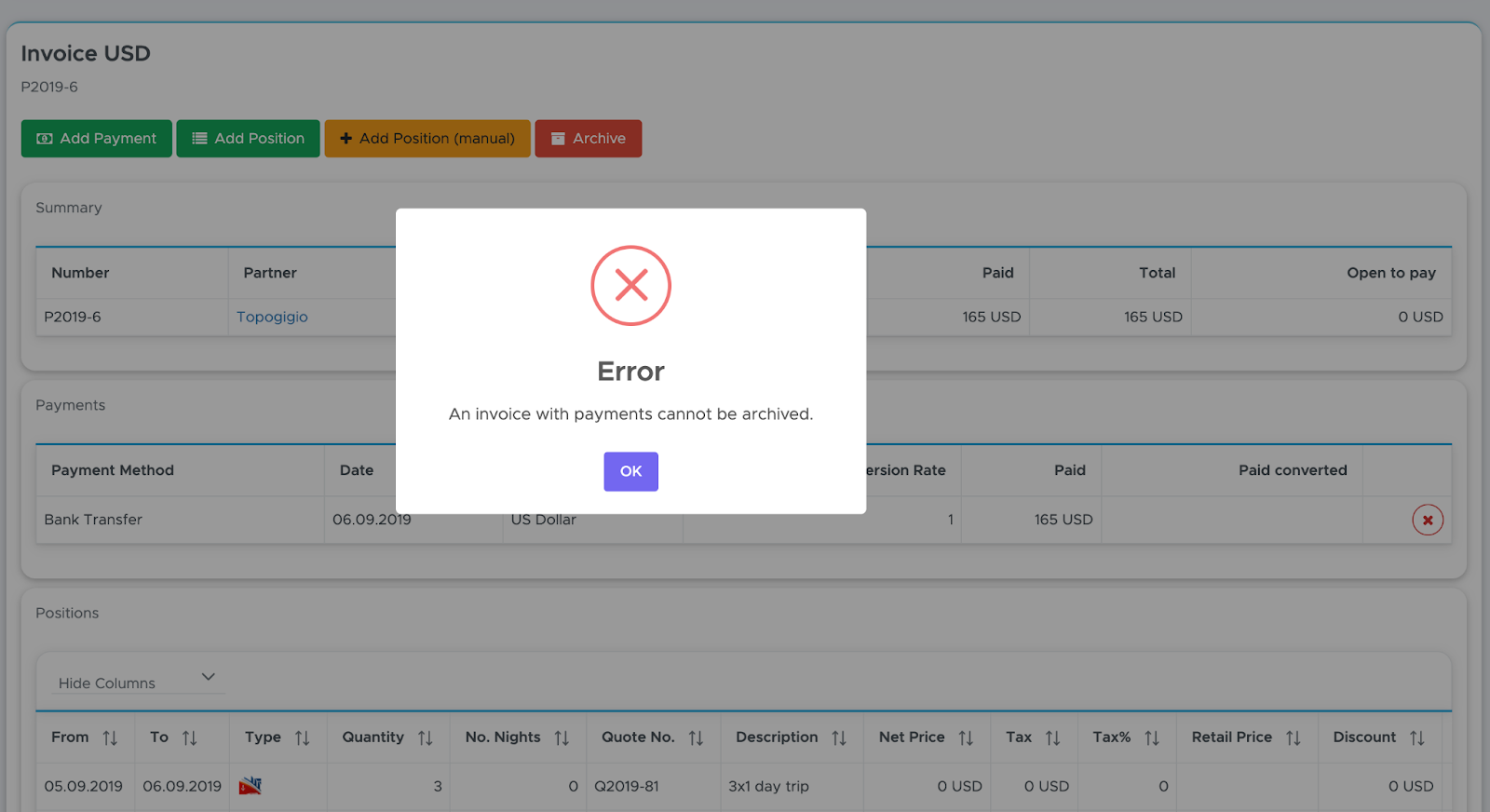Sort positions by Tax% column
The width and height of the screenshot is (1490, 812).
click(1152, 738)
